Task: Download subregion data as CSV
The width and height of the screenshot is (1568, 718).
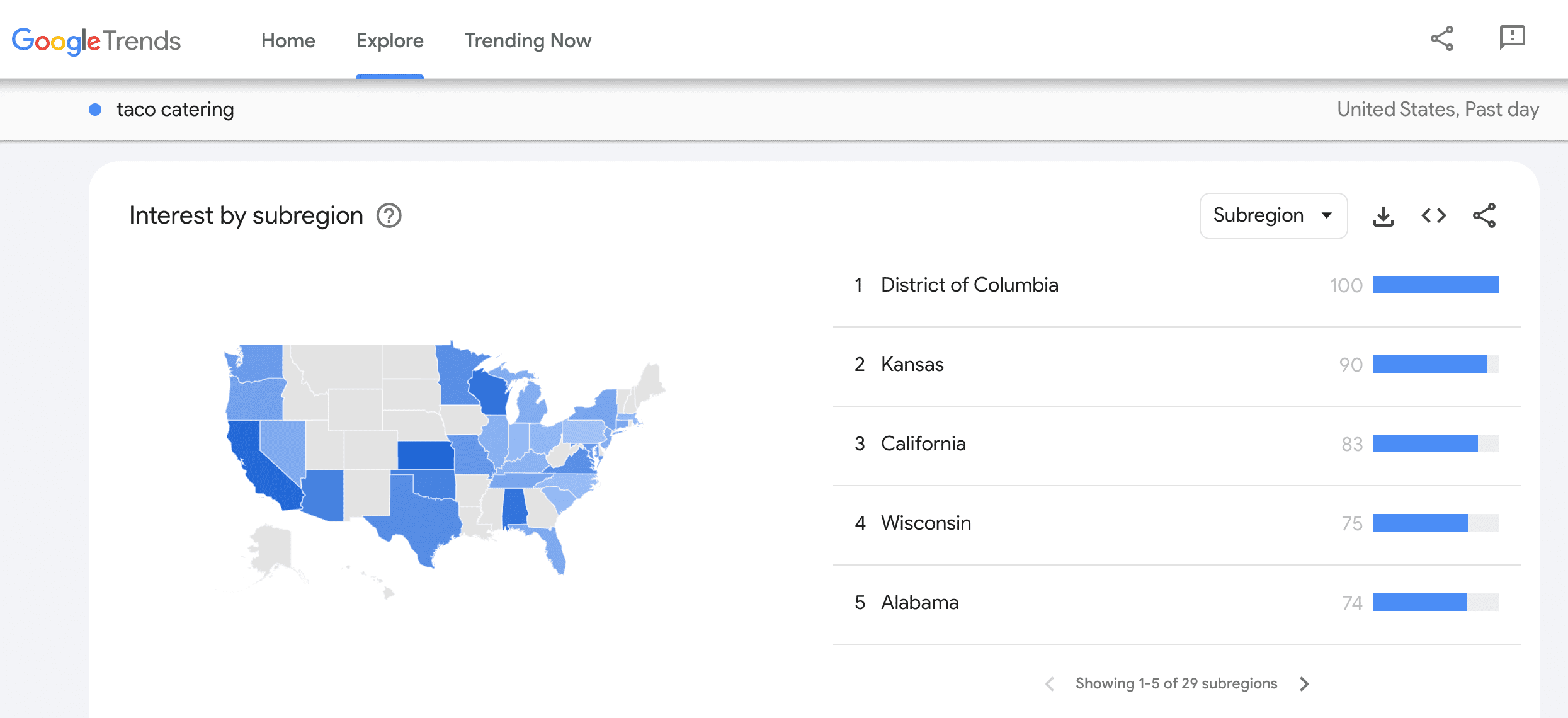Action: pyautogui.click(x=1383, y=216)
